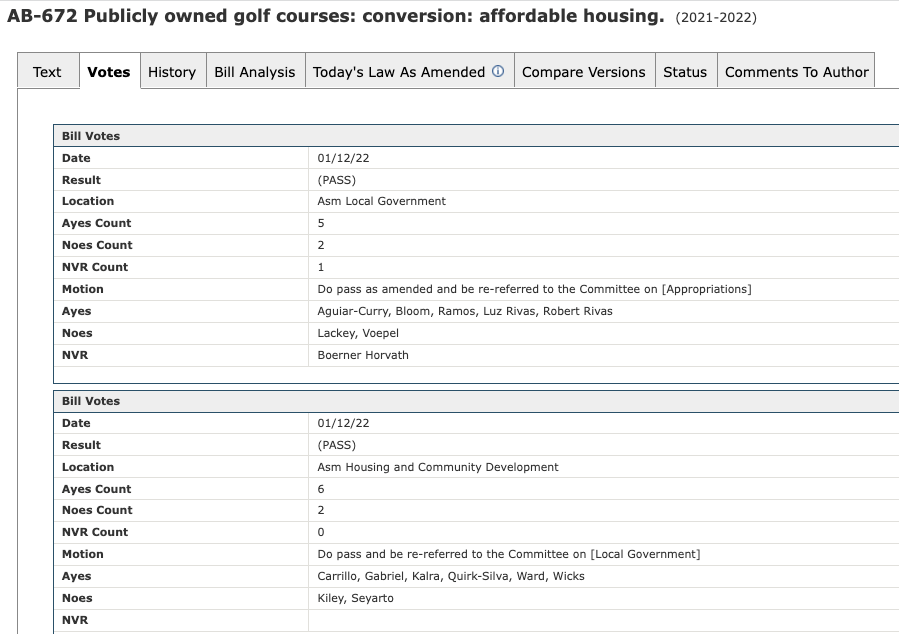Click the motion re-referring to Local Government
The width and height of the screenshot is (899, 634).
509,554
